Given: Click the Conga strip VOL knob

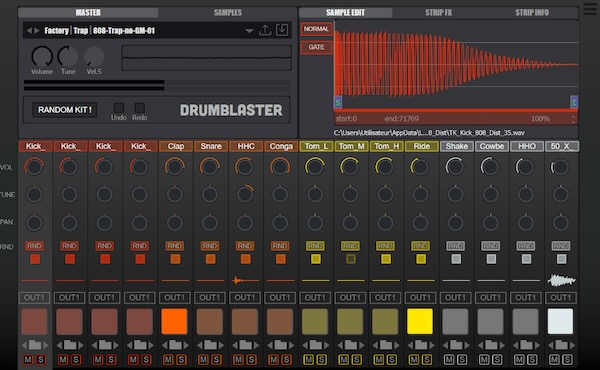Looking at the screenshot, I should pyautogui.click(x=280, y=167).
